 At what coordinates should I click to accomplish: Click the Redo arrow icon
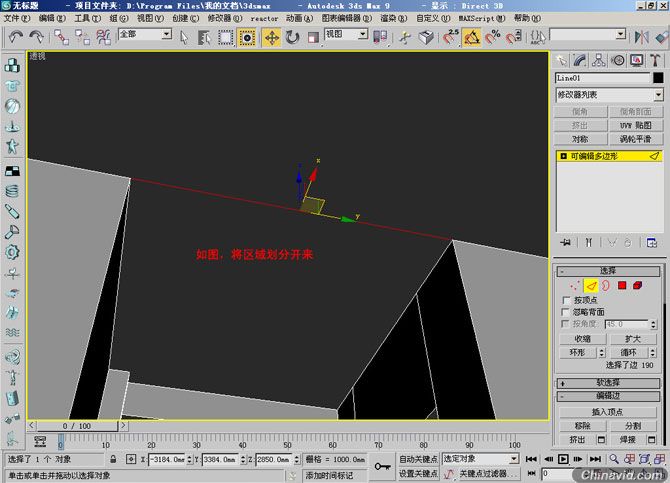click(36, 37)
